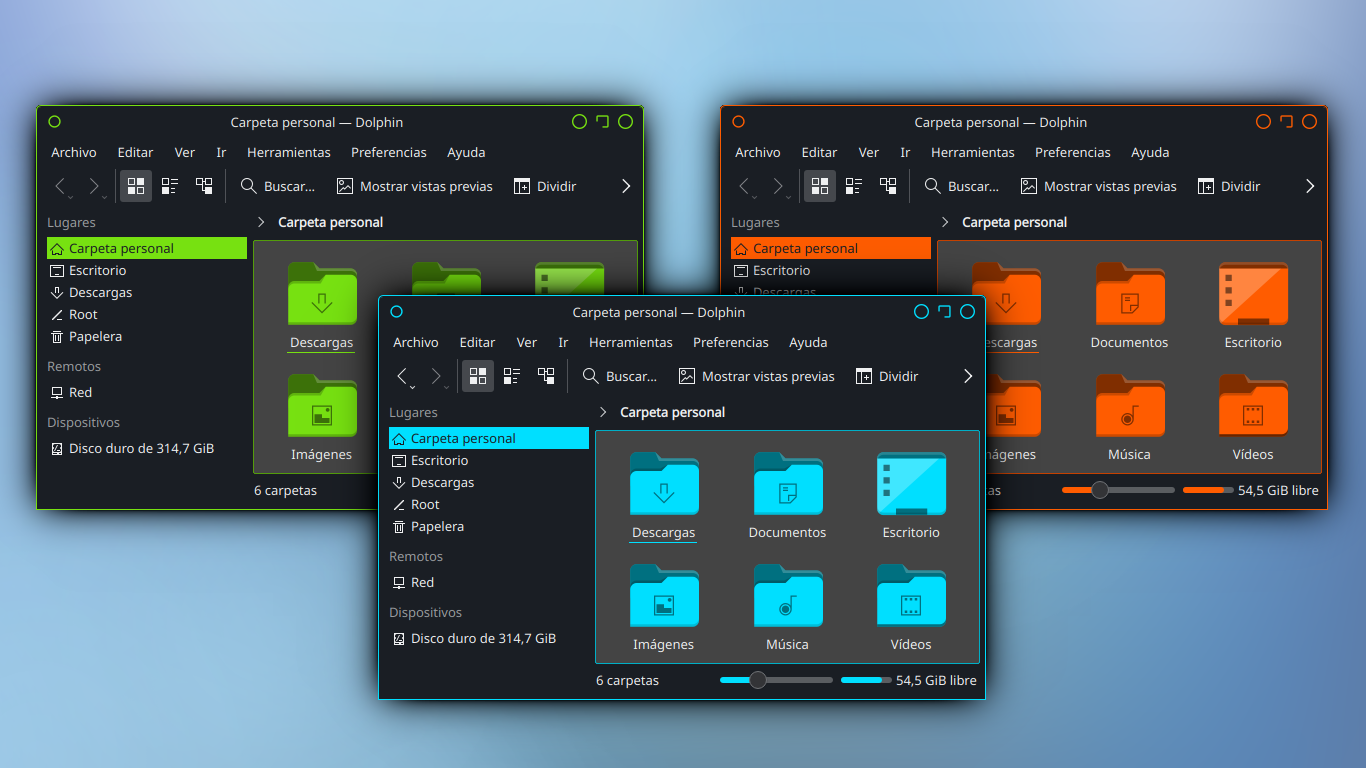The width and height of the screenshot is (1366, 768).
Task: Select Papelera in green window sidebar
Action: [x=147, y=336]
